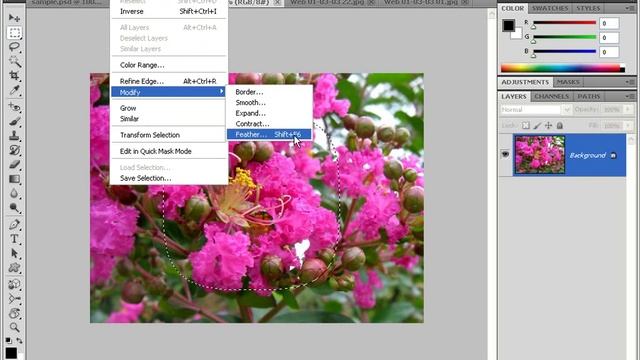Switch to the Masks tab

[x=568, y=82]
